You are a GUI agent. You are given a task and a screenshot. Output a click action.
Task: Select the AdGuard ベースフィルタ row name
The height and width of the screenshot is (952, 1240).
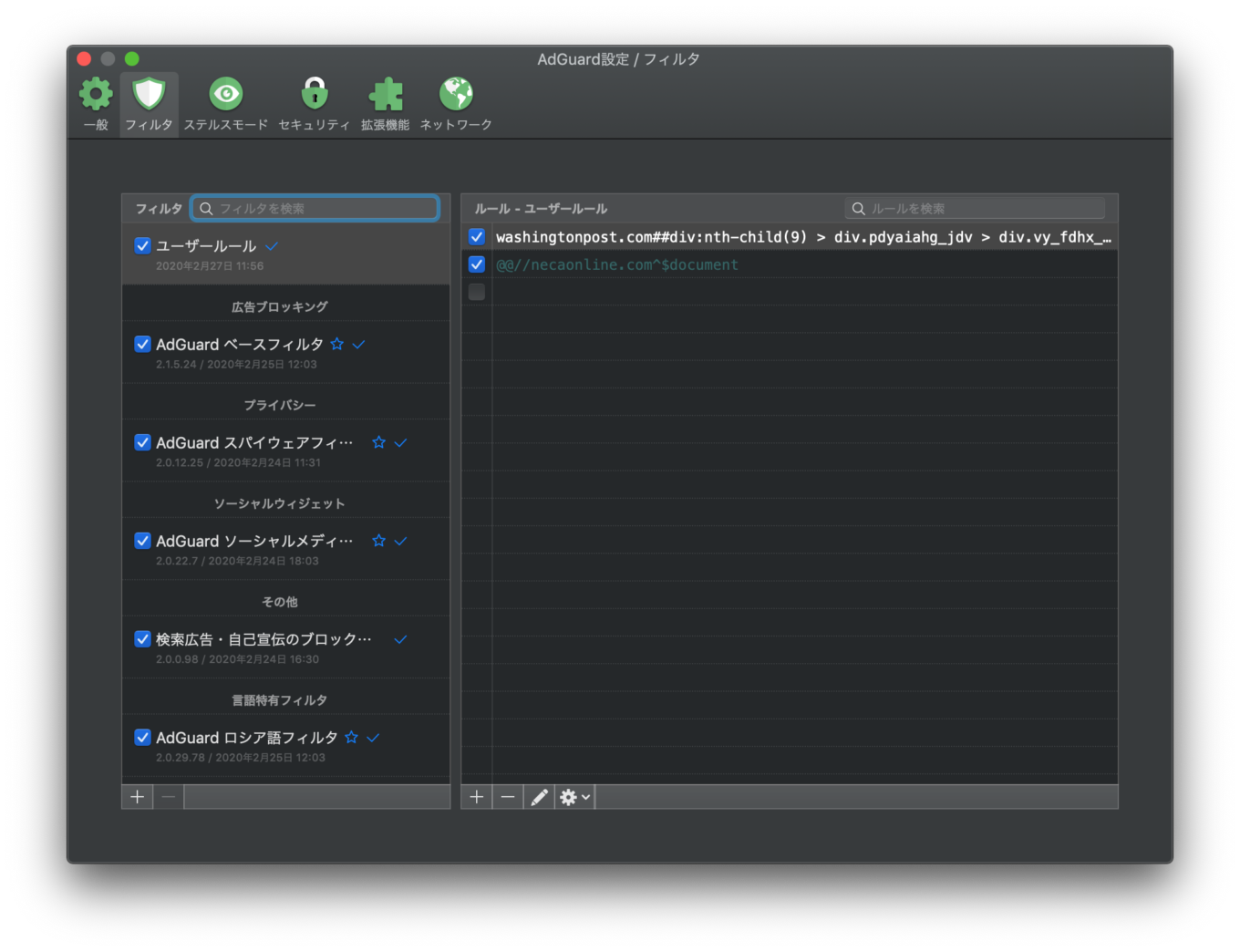(240, 344)
